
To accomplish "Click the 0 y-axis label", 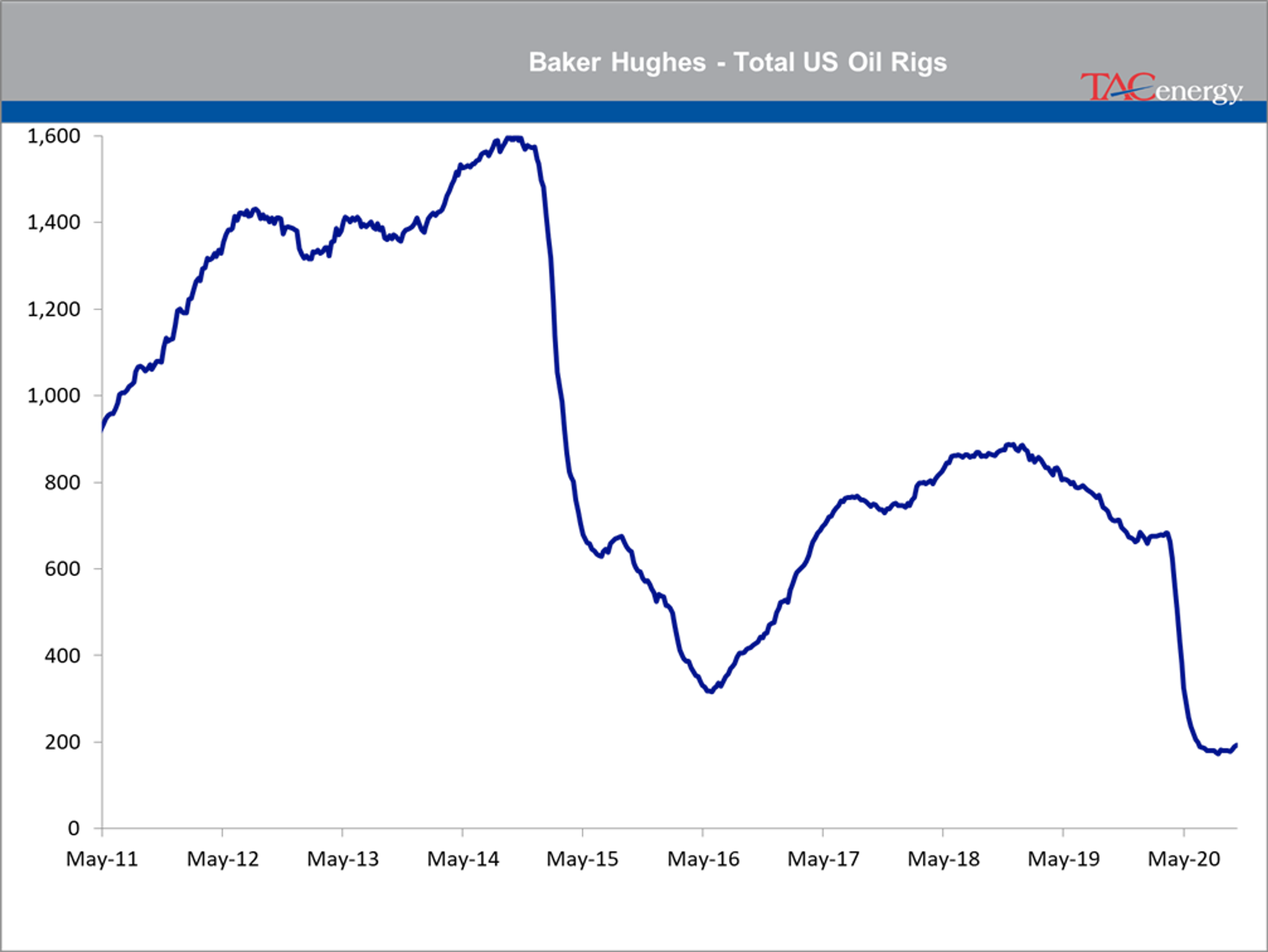I will 73,828.
